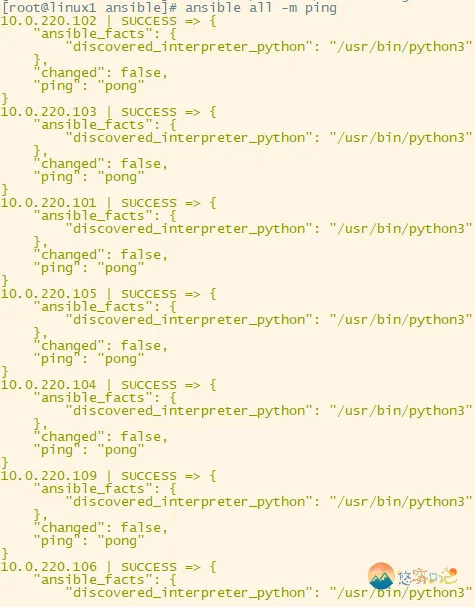Select the 10.0.220.102 host address
Screen dimensions: 475x607
click(48, 21)
